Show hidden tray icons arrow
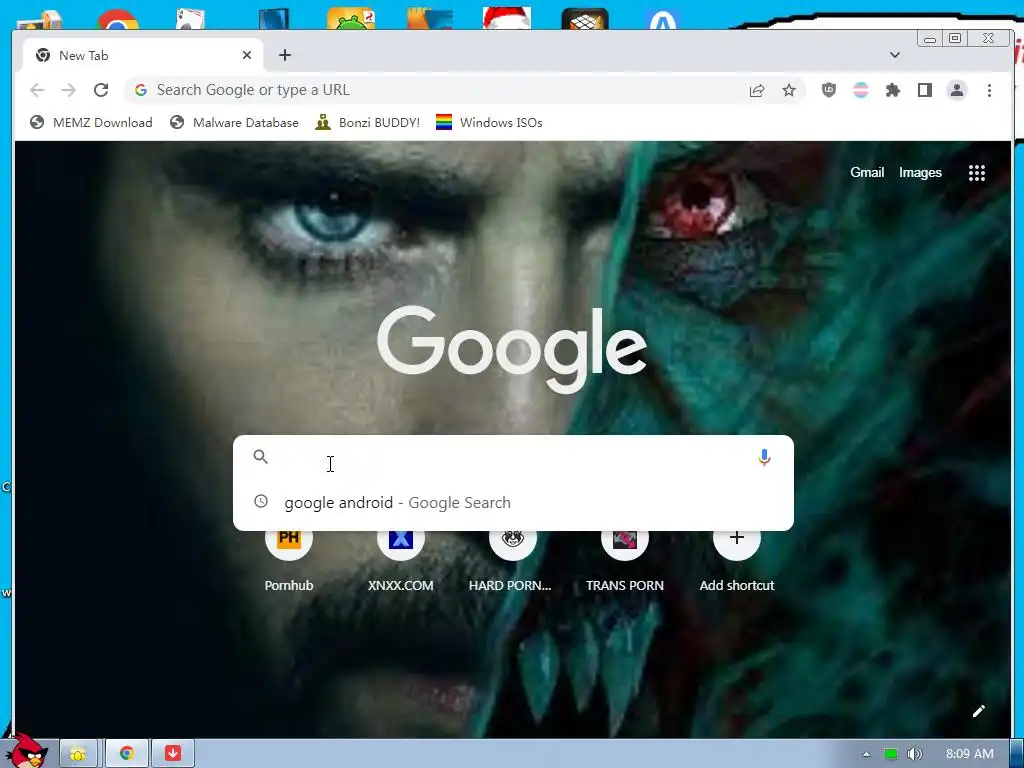 click(x=867, y=754)
